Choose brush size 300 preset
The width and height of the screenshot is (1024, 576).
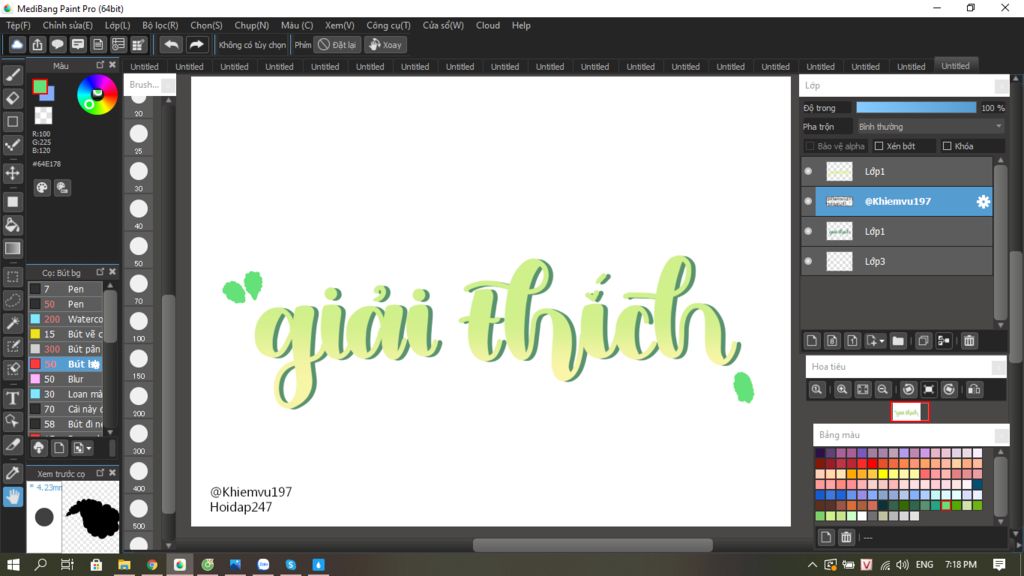pyautogui.click(x=138, y=438)
